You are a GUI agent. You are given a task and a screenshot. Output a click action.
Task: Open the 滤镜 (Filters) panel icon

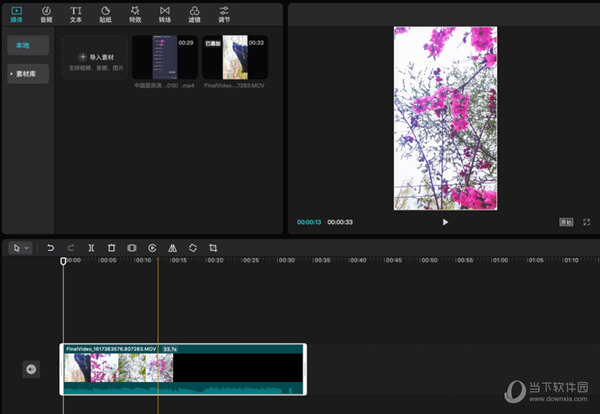tap(194, 13)
